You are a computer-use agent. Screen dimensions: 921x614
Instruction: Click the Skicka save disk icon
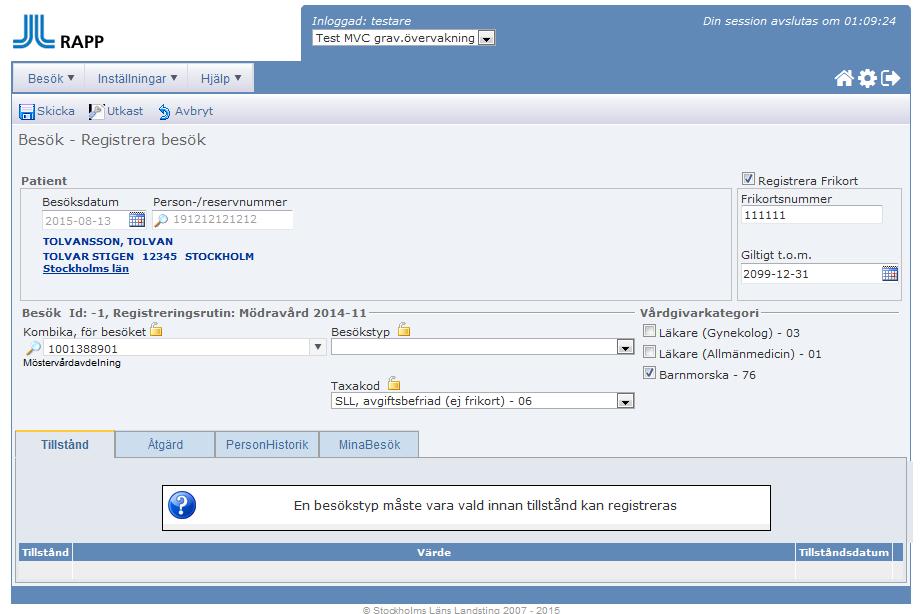click(27, 112)
